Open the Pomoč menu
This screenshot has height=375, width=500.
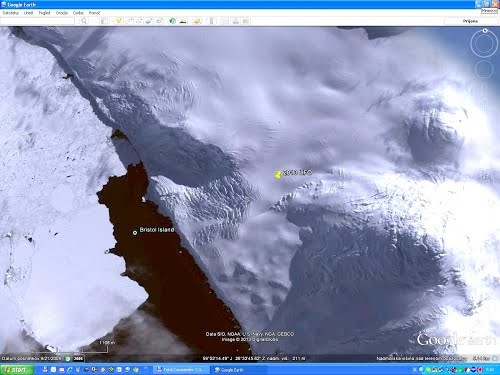tap(94, 13)
